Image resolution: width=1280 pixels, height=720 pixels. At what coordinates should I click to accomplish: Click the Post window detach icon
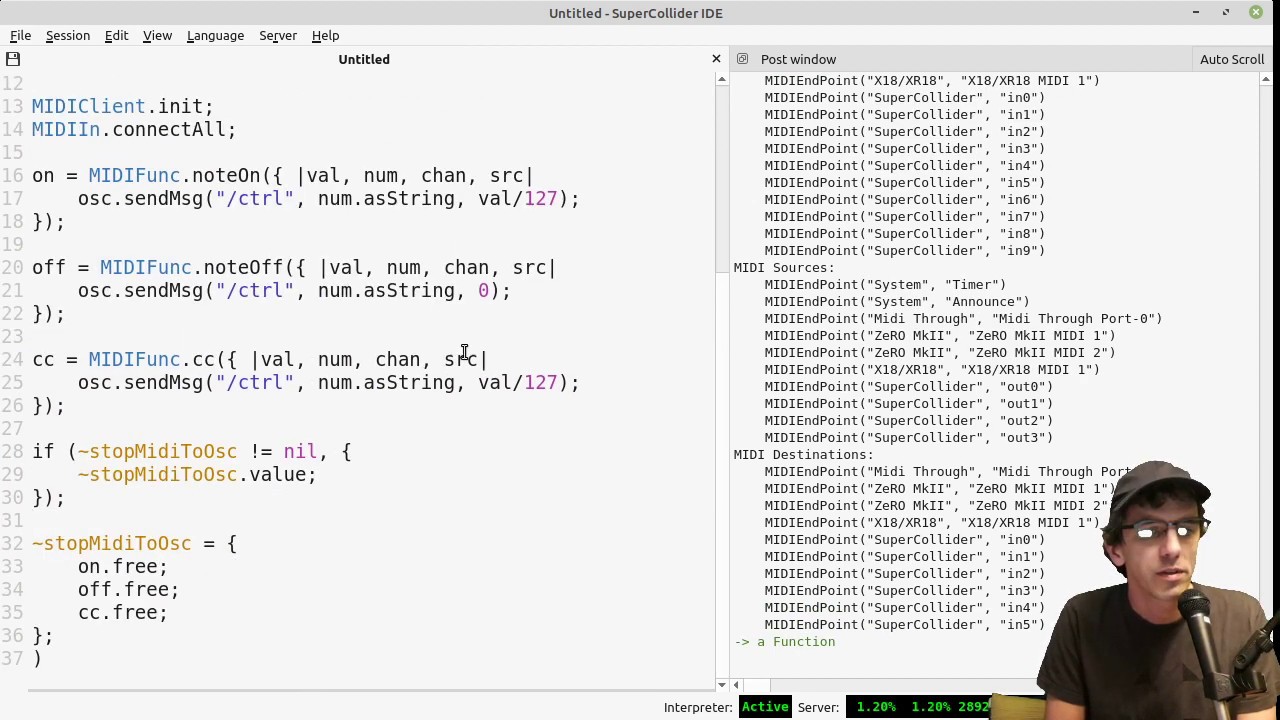(x=742, y=59)
